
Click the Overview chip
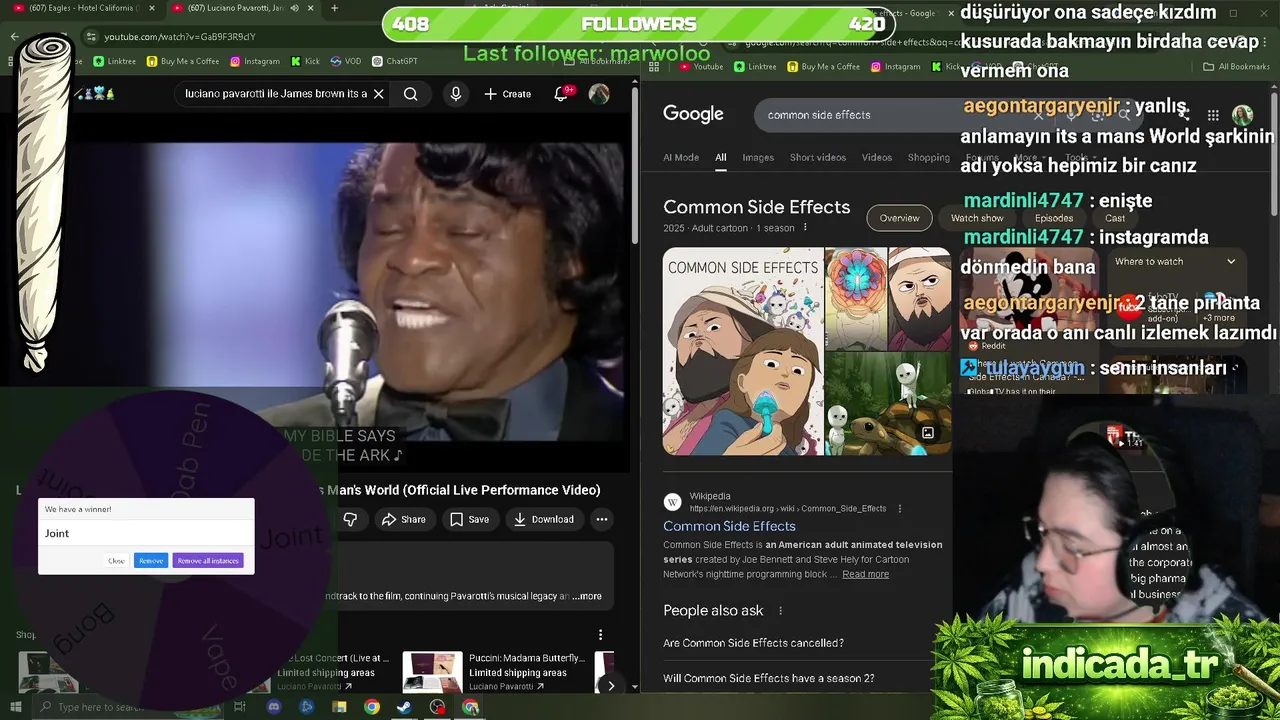899,218
